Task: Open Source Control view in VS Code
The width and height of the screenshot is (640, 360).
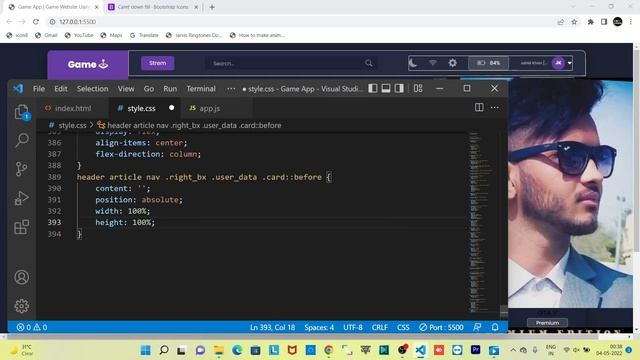Action: point(21,169)
